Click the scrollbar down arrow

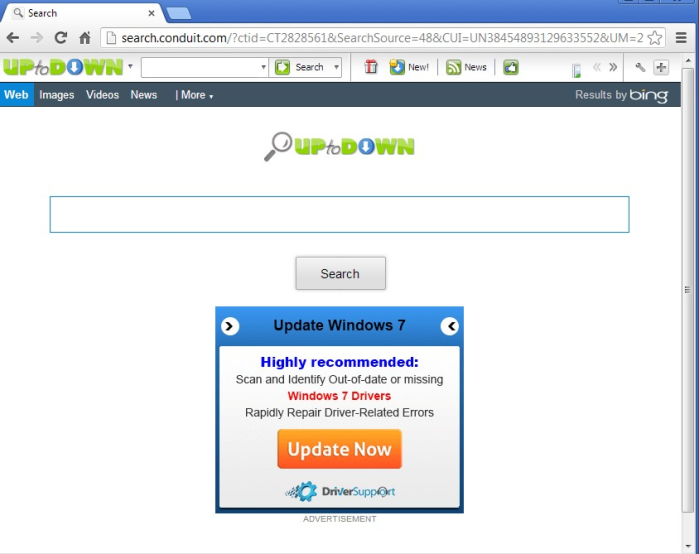687,546
